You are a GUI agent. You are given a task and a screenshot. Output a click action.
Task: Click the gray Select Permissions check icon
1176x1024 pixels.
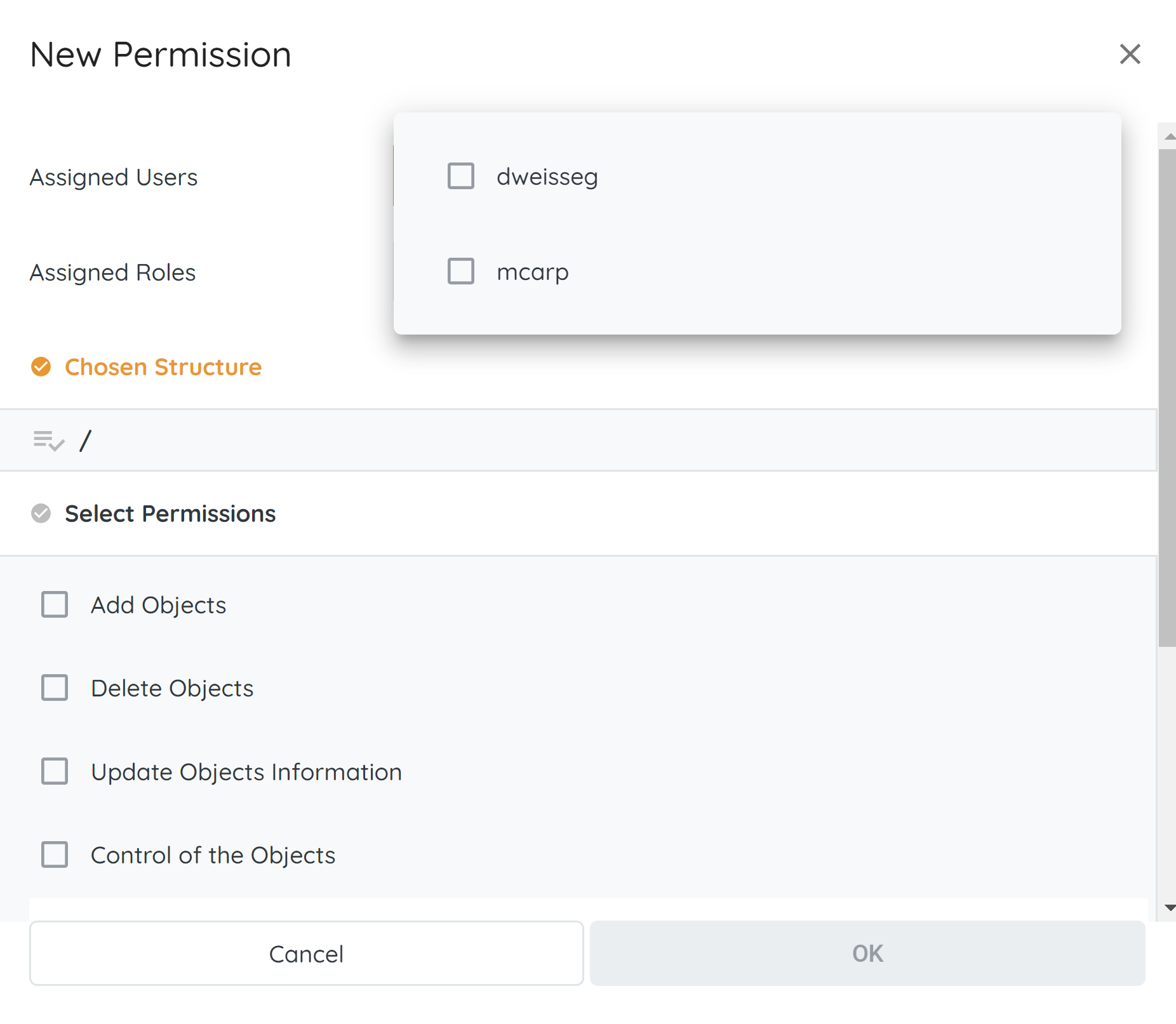(x=41, y=513)
